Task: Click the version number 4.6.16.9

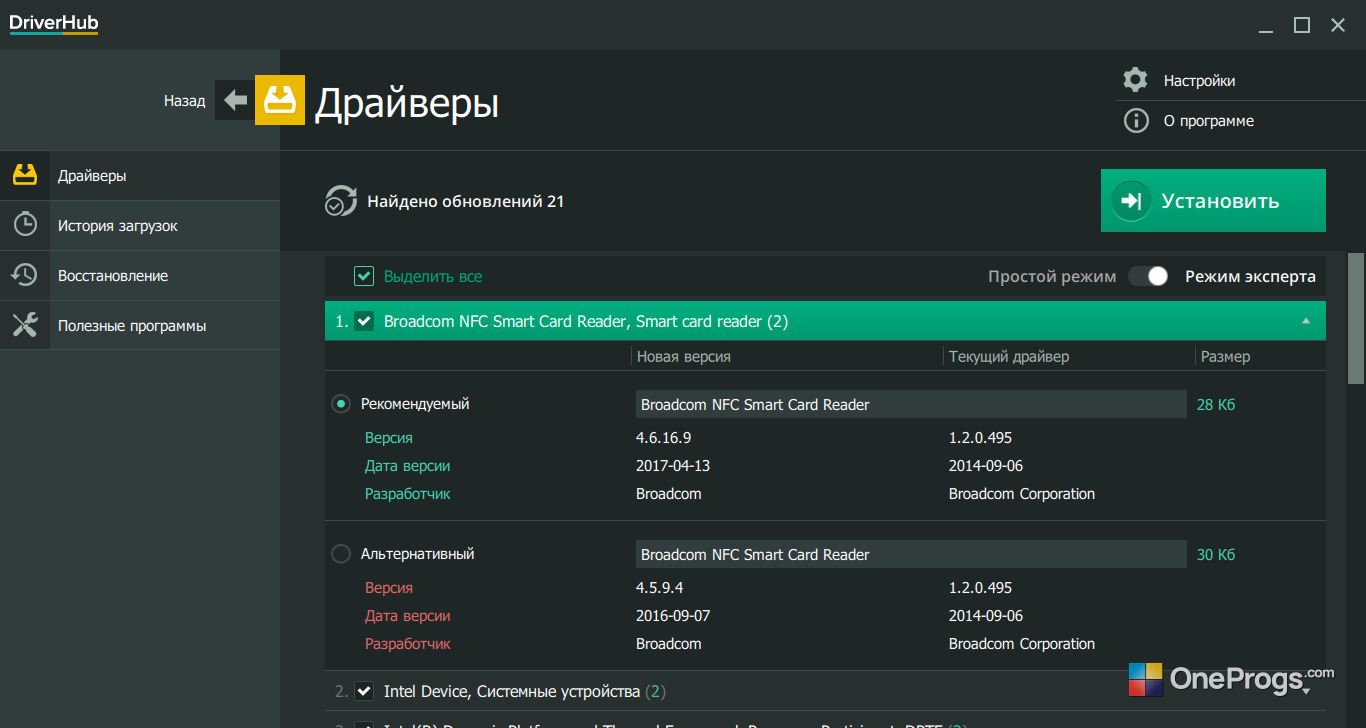Action: point(664,438)
